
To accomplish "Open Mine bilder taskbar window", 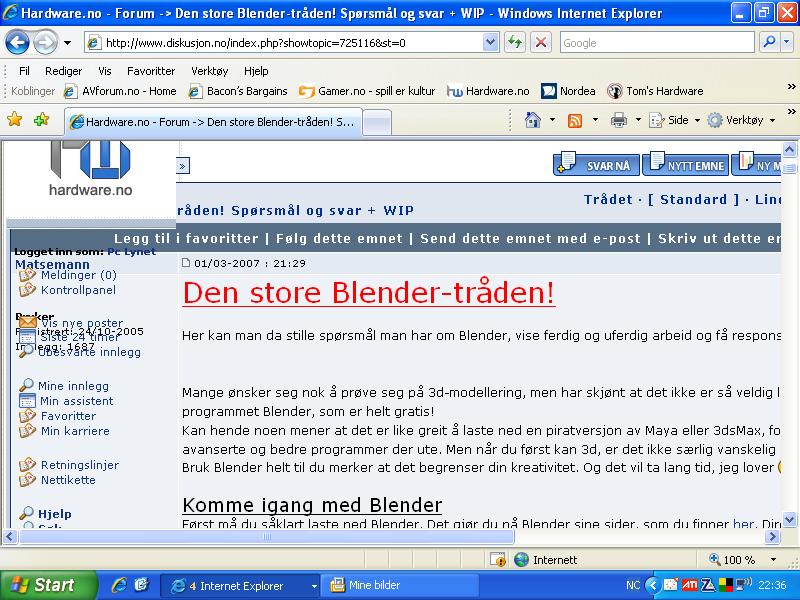I will 400,585.
